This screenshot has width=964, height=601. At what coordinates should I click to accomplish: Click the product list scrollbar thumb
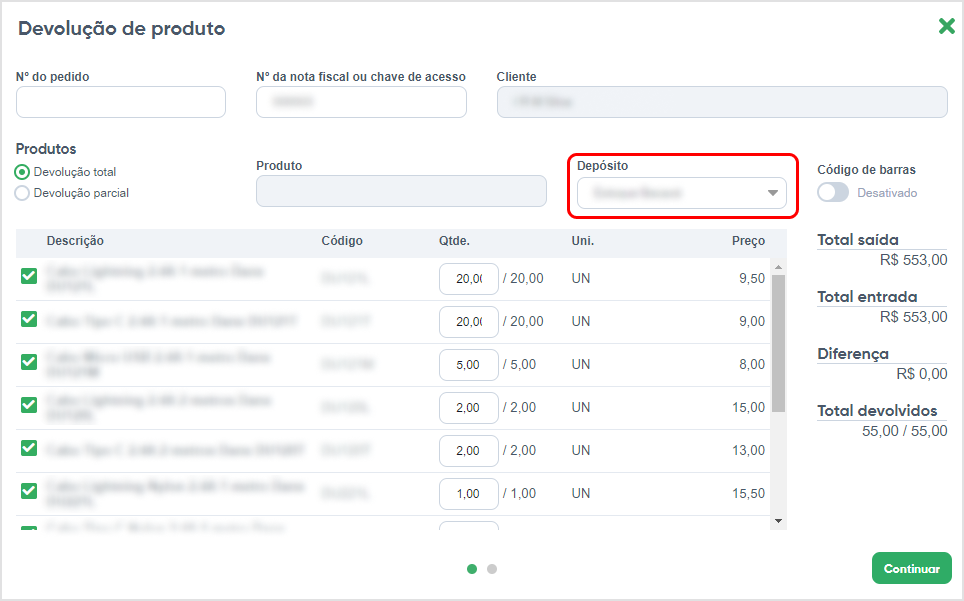778,344
